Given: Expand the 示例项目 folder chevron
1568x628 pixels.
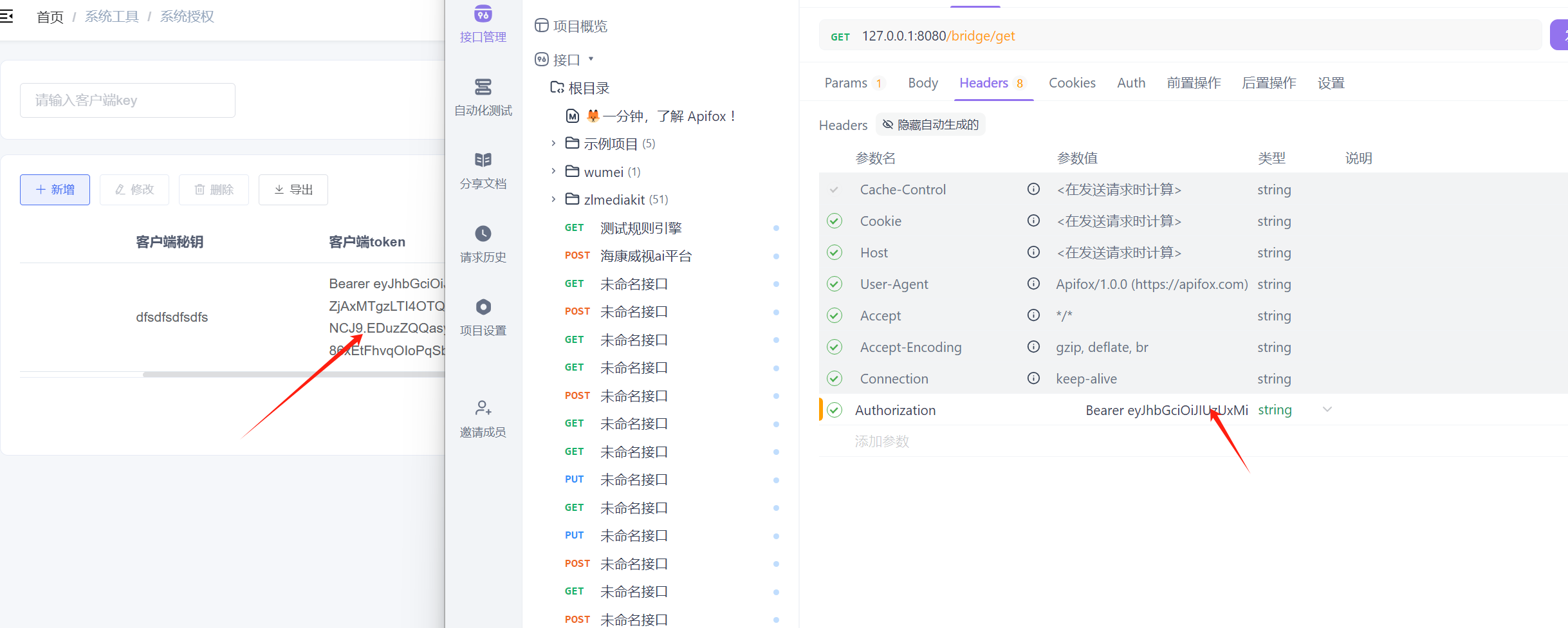Looking at the screenshot, I should pos(553,143).
